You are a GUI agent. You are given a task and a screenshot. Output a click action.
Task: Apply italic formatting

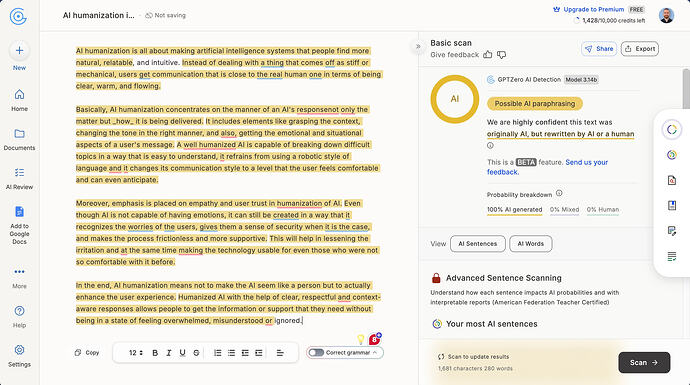pyautogui.click(x=169, y=353)
